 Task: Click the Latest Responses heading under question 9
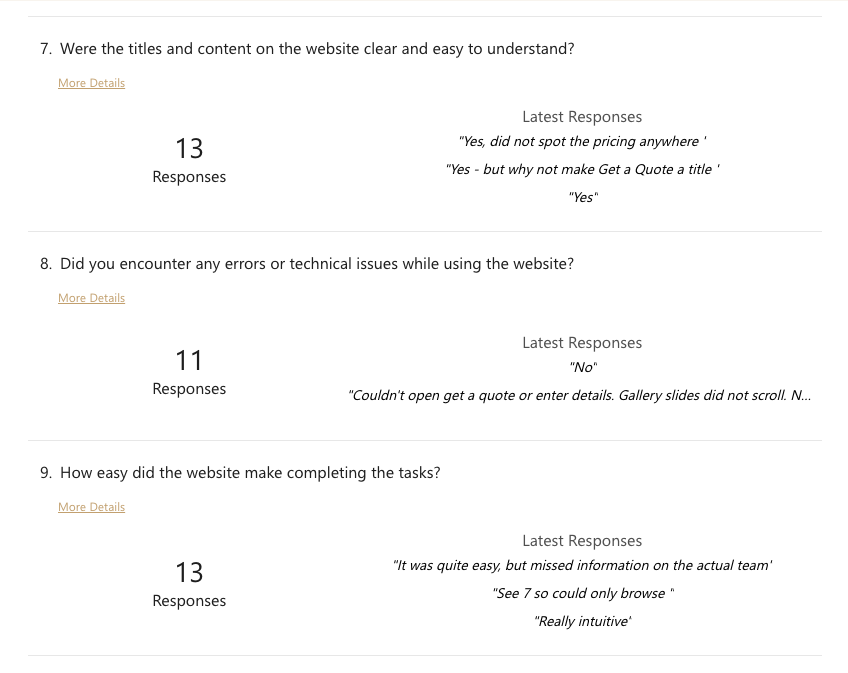point(582,541)
